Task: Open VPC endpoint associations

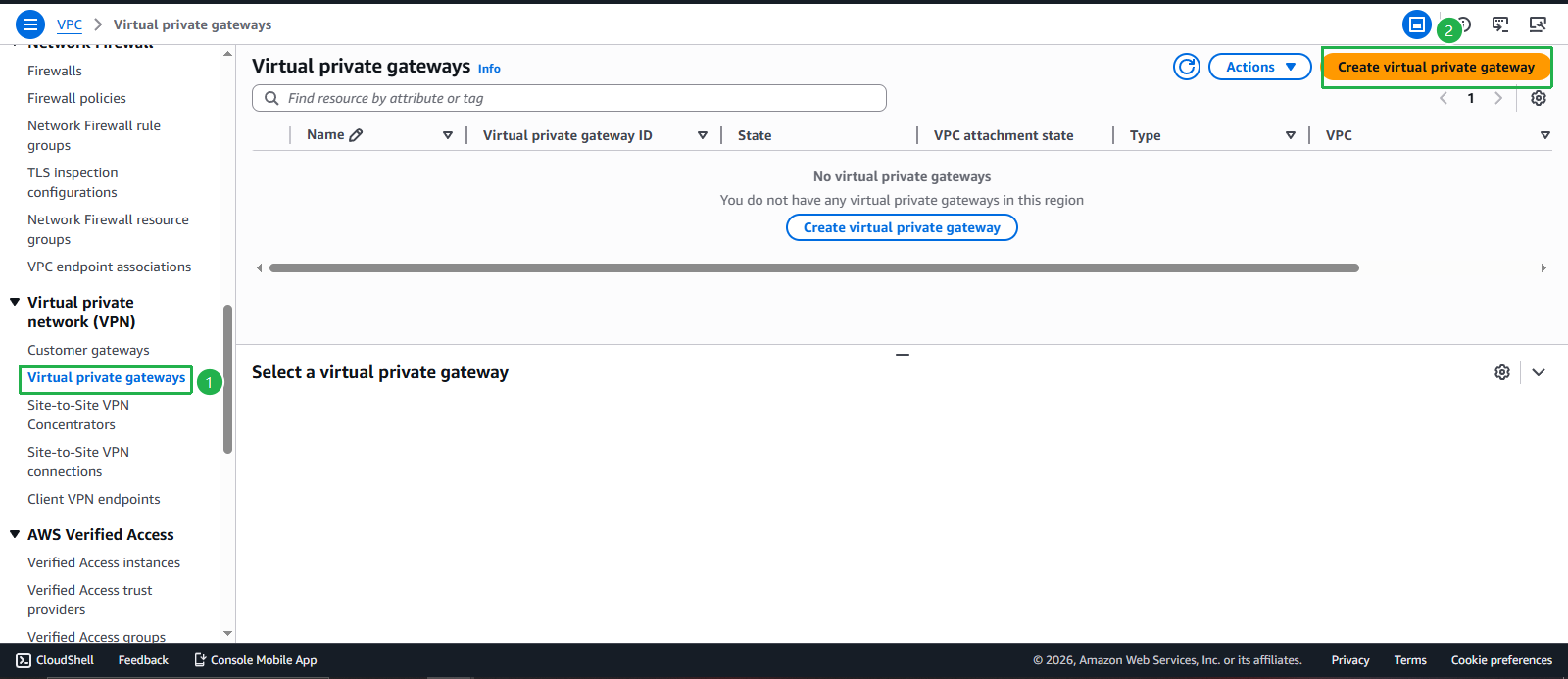Action: 110,267
